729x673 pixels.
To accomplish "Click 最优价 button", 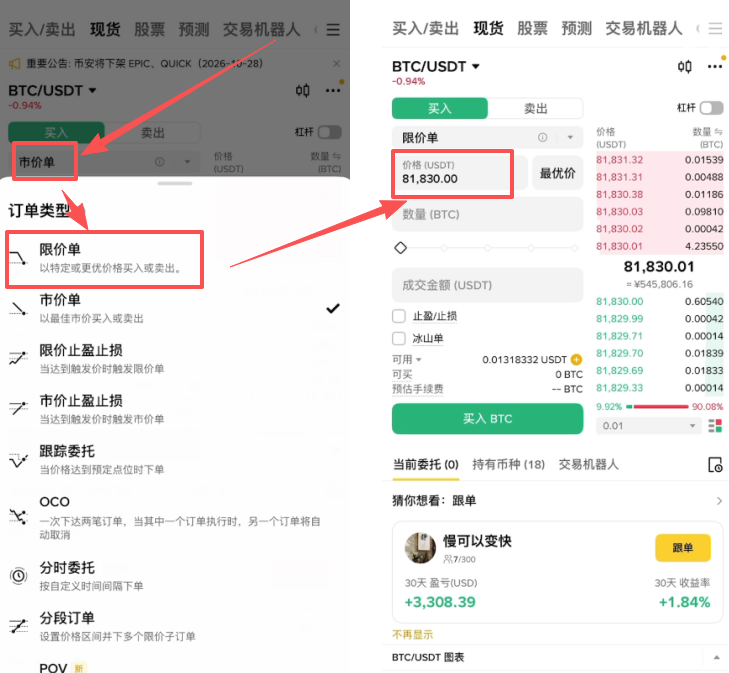I will pyautogui.click(x=557, y=173).
